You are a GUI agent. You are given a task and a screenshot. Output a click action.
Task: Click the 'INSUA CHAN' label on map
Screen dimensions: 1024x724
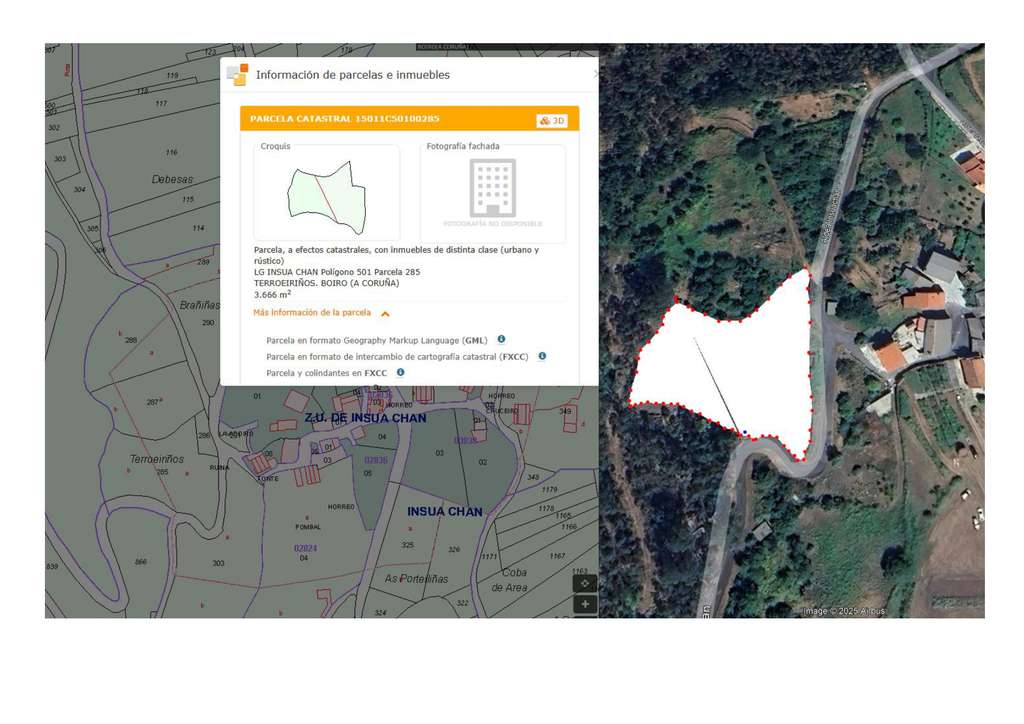tap(444, 511)
